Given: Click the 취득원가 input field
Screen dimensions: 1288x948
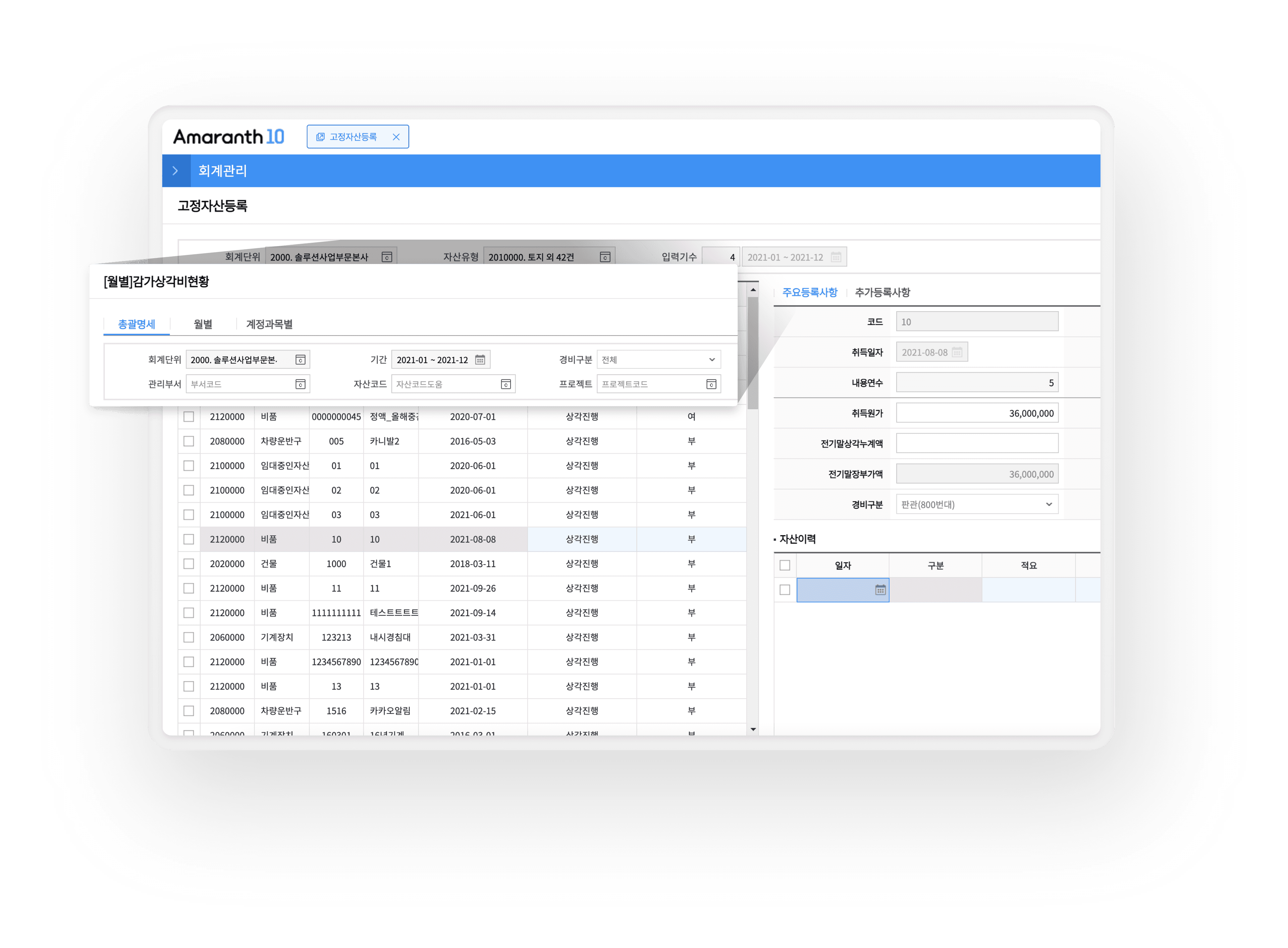Looking at the screenshot, I should 977,413.
